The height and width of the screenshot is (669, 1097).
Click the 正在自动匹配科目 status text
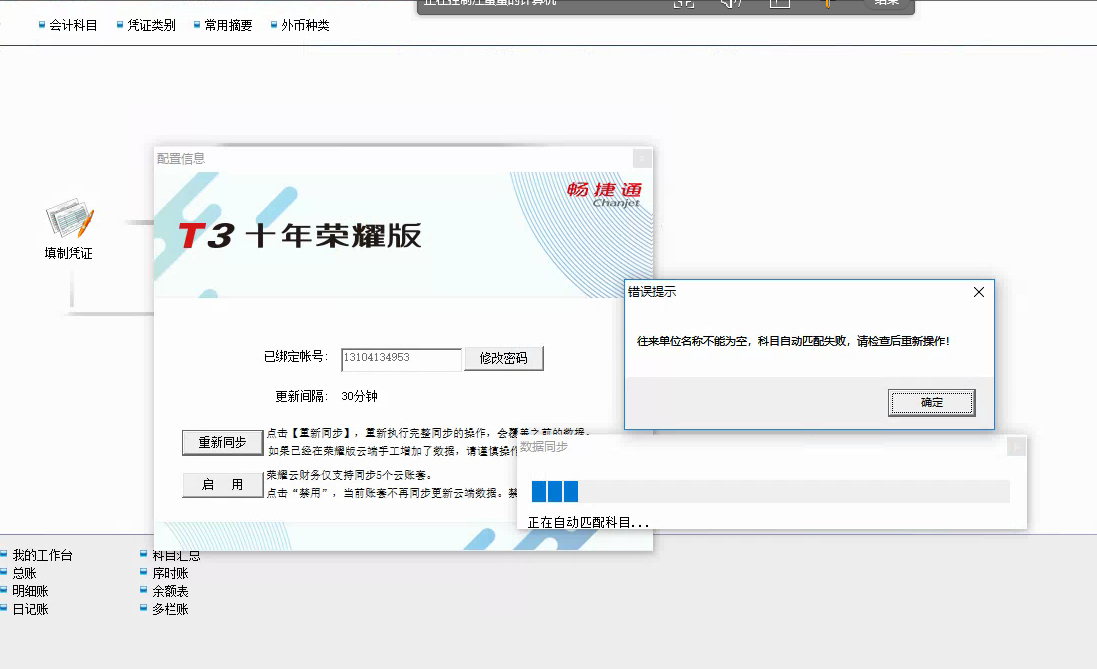(588, 522)
